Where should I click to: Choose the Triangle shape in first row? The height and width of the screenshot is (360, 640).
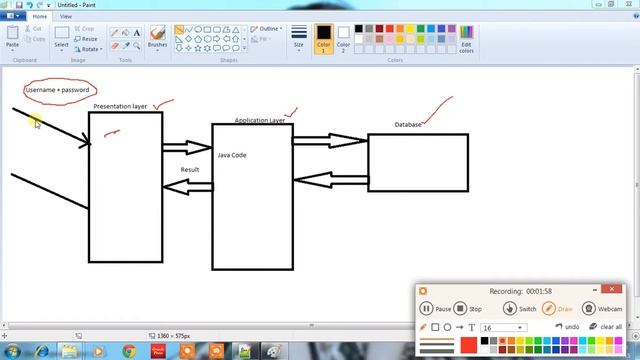[236, 30]
